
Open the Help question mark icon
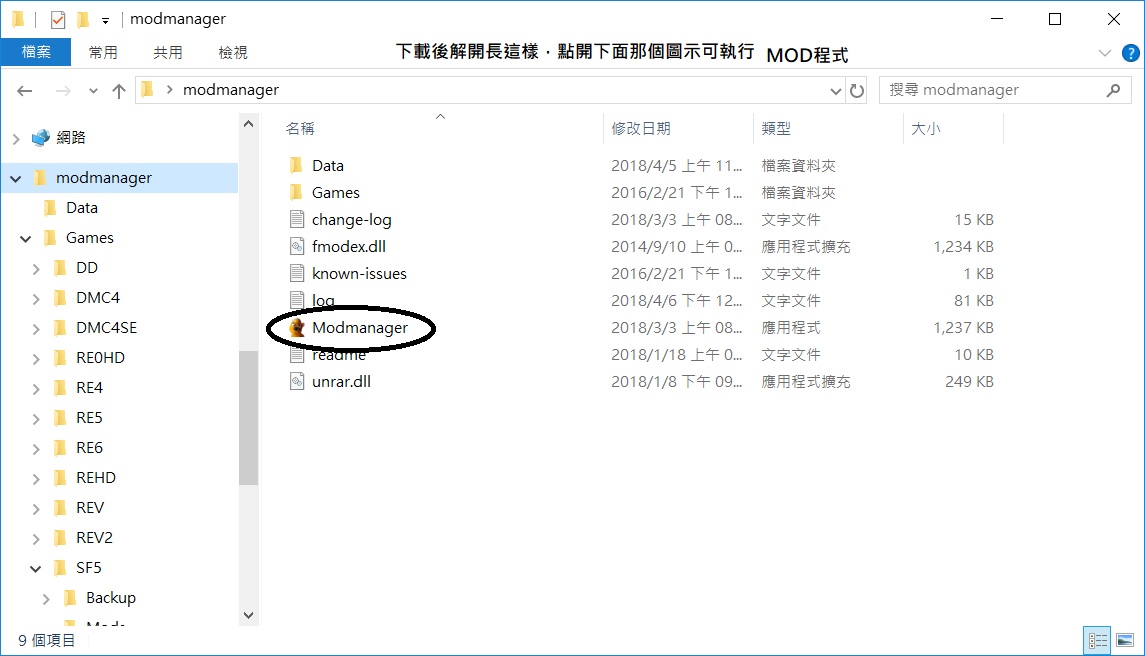[1130, 53]
